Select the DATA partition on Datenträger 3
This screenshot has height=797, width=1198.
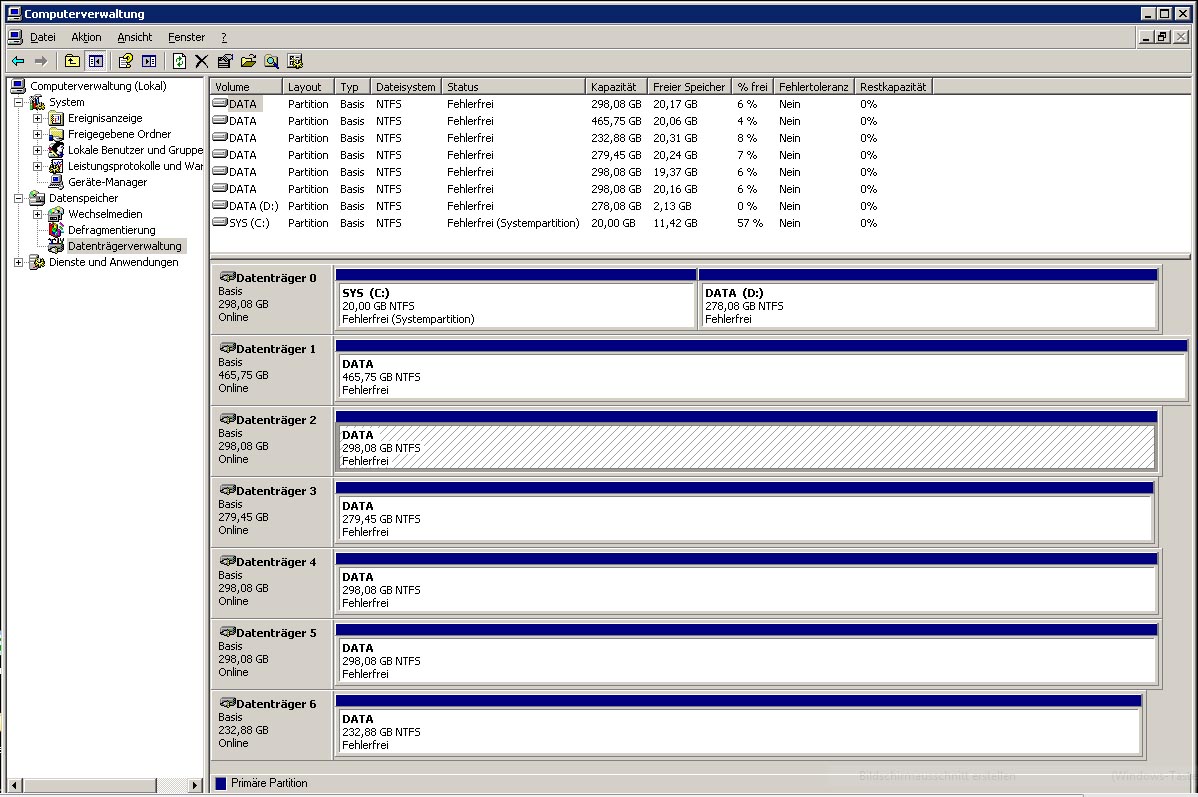744,512
